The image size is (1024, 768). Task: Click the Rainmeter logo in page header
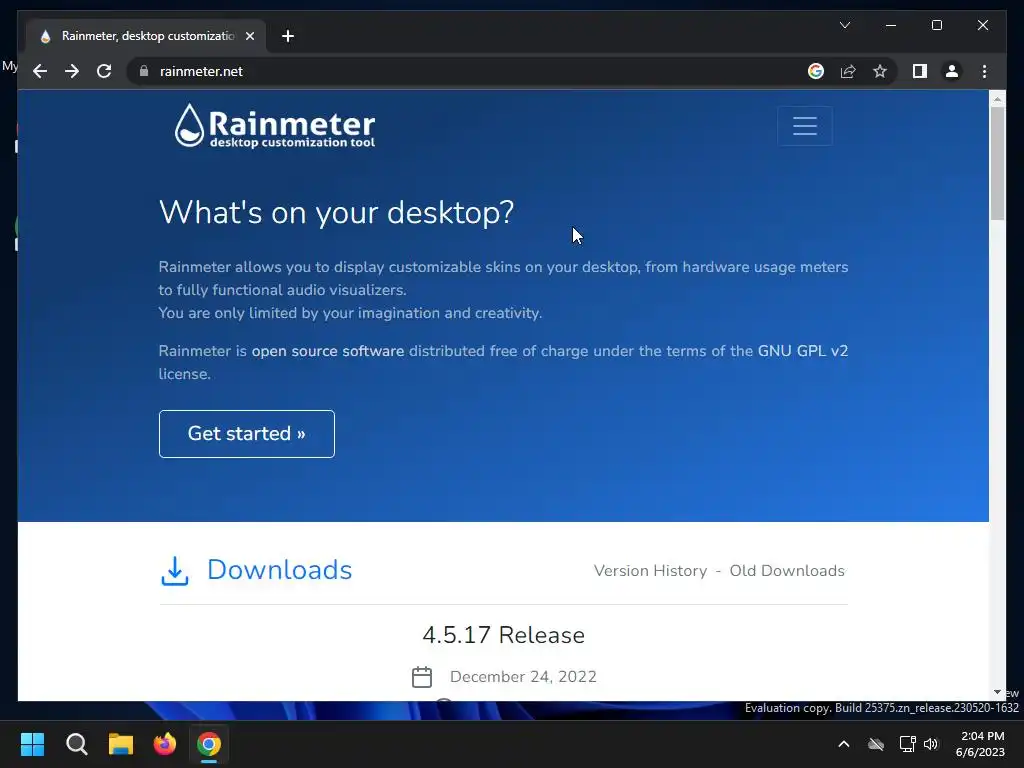coord(275,125)
